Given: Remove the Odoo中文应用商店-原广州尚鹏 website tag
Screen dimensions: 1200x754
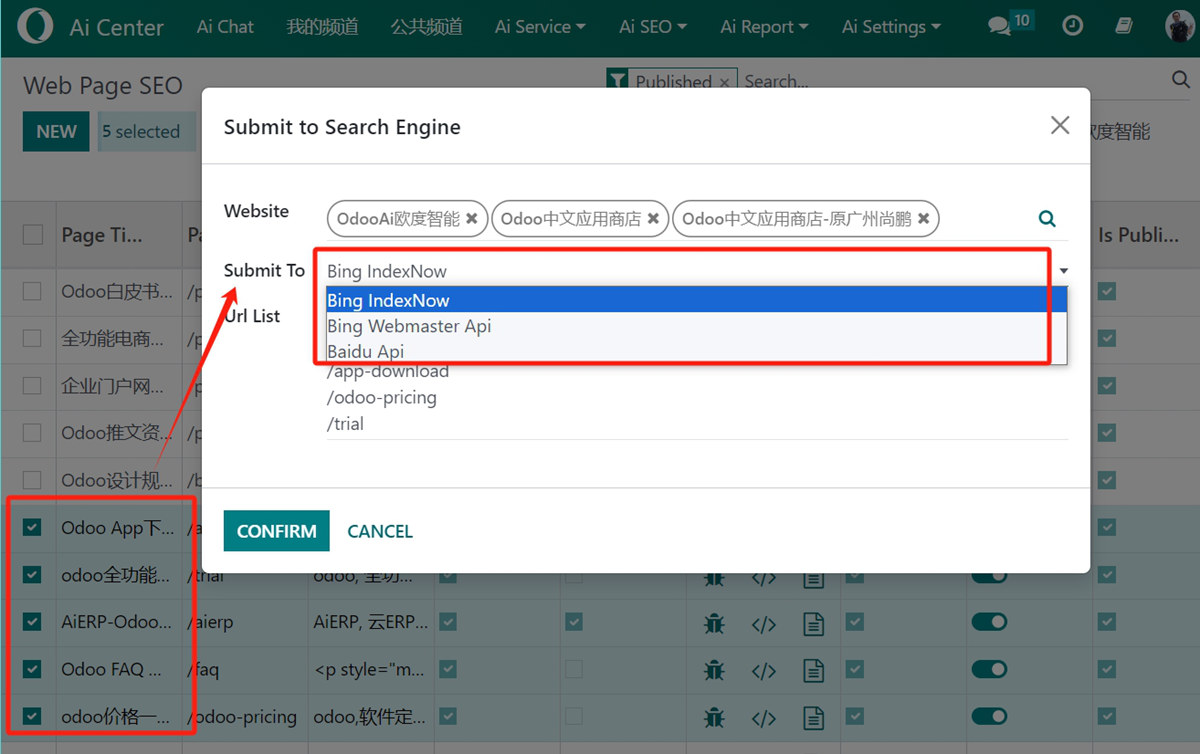Looking at the screenshot, I should click(923, 218).
